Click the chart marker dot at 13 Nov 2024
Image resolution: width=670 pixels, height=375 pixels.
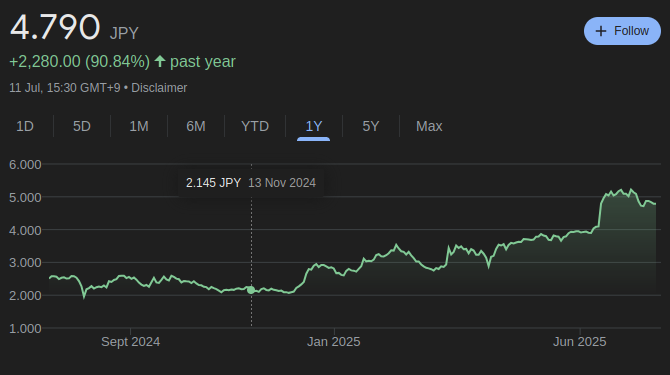251,290
